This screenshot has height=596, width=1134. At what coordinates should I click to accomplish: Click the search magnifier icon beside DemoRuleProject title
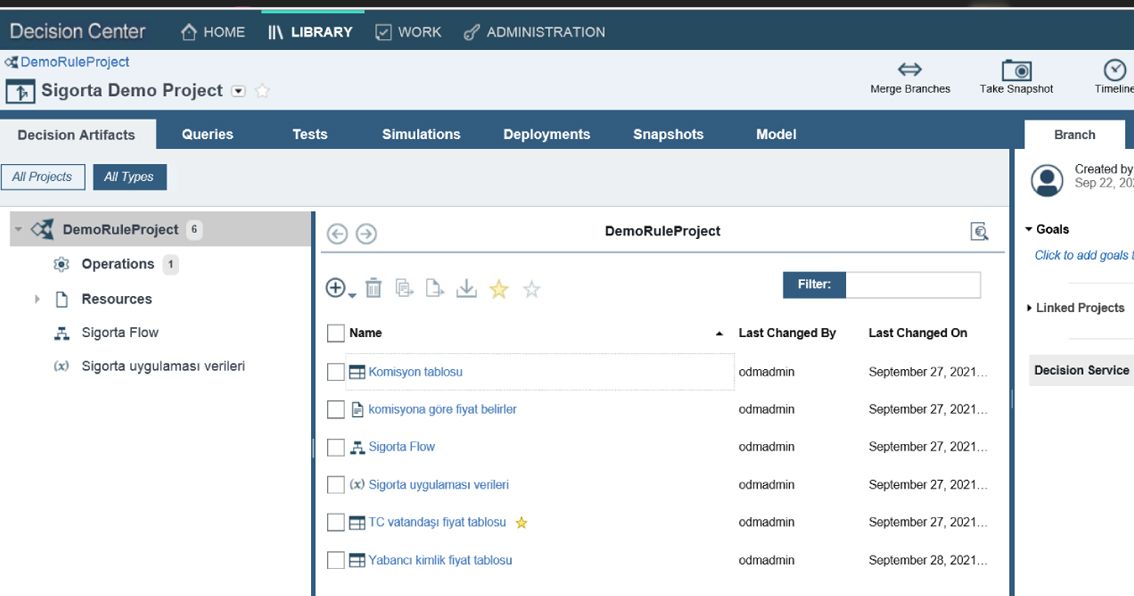pos(979,231)
